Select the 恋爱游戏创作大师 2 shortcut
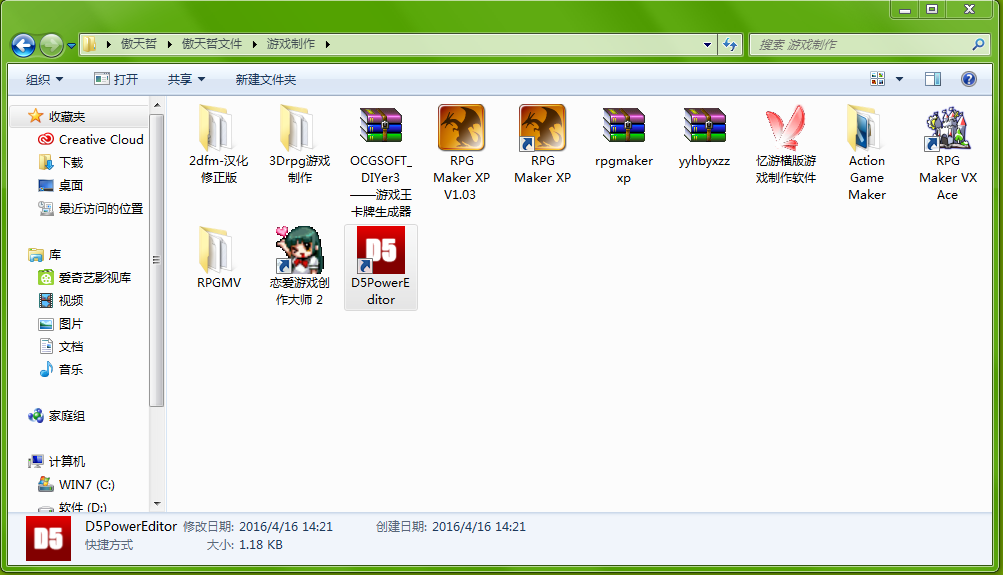 (299, 249)
